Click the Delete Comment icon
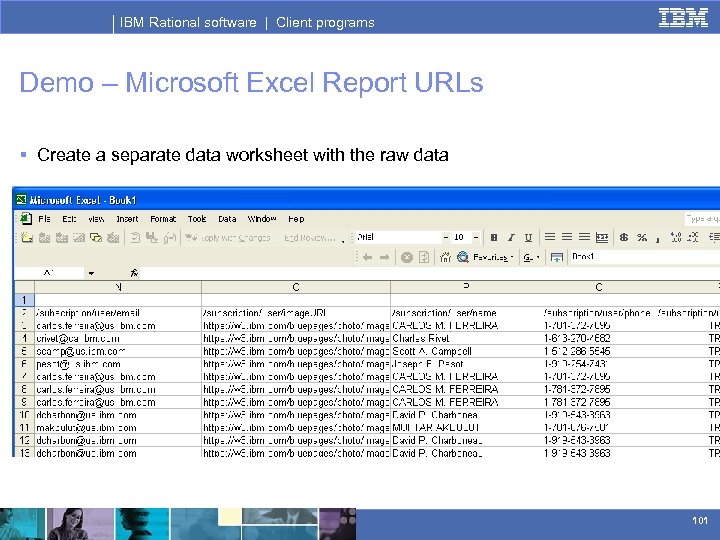720x540 pixels. pos(113,237)
